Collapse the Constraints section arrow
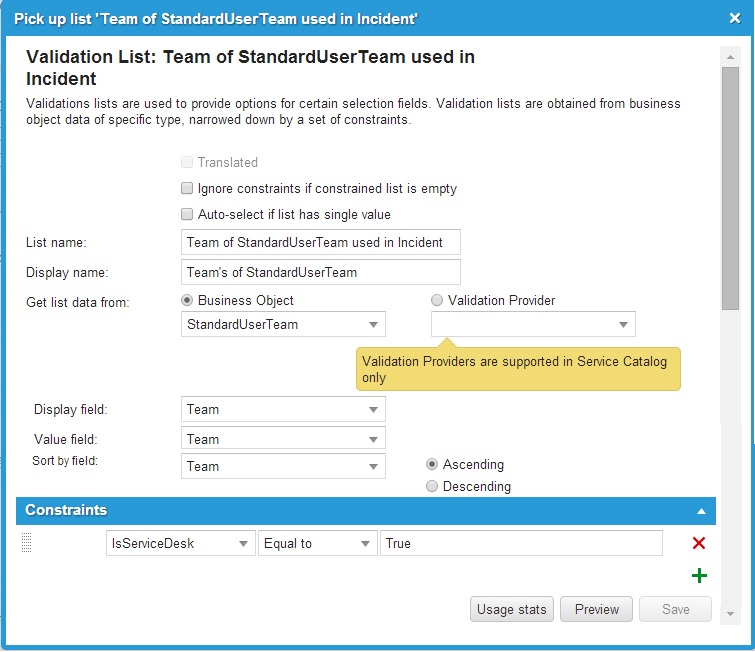755x652 pixels. point(702,511)
